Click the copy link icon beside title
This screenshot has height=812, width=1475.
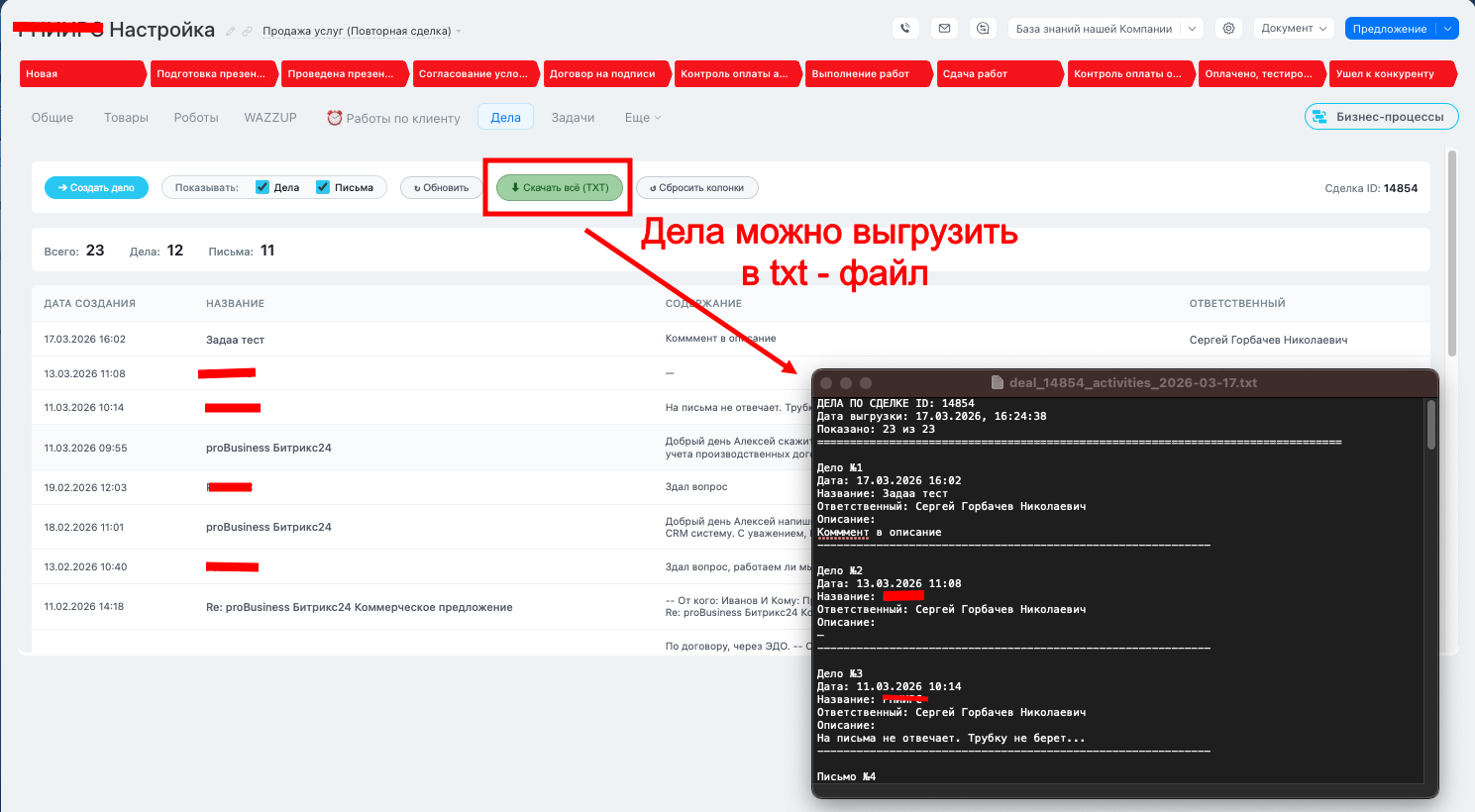(247, 32)
